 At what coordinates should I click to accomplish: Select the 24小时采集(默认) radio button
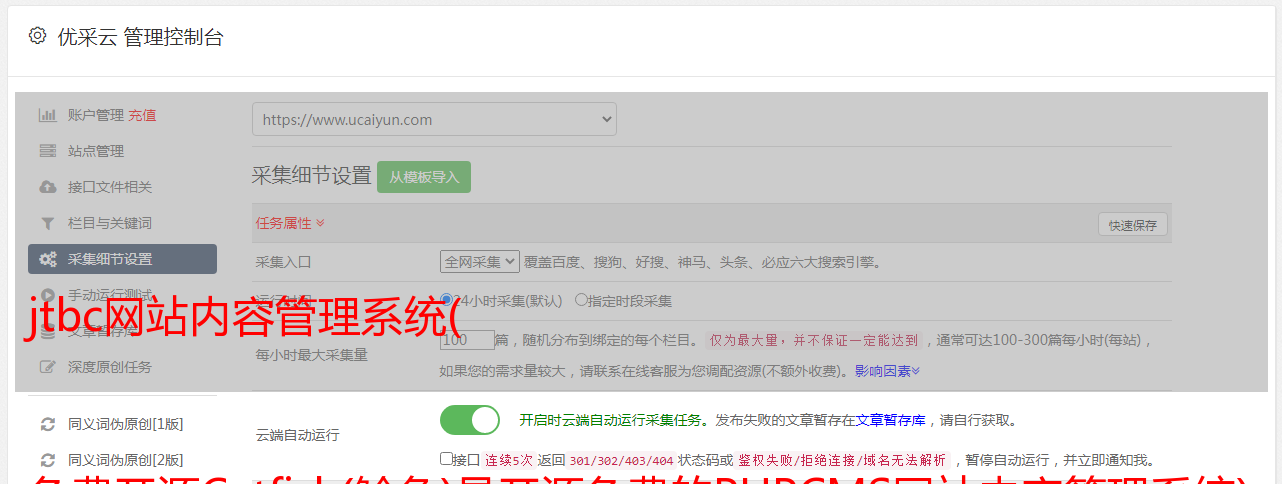[x=446, y=300]
